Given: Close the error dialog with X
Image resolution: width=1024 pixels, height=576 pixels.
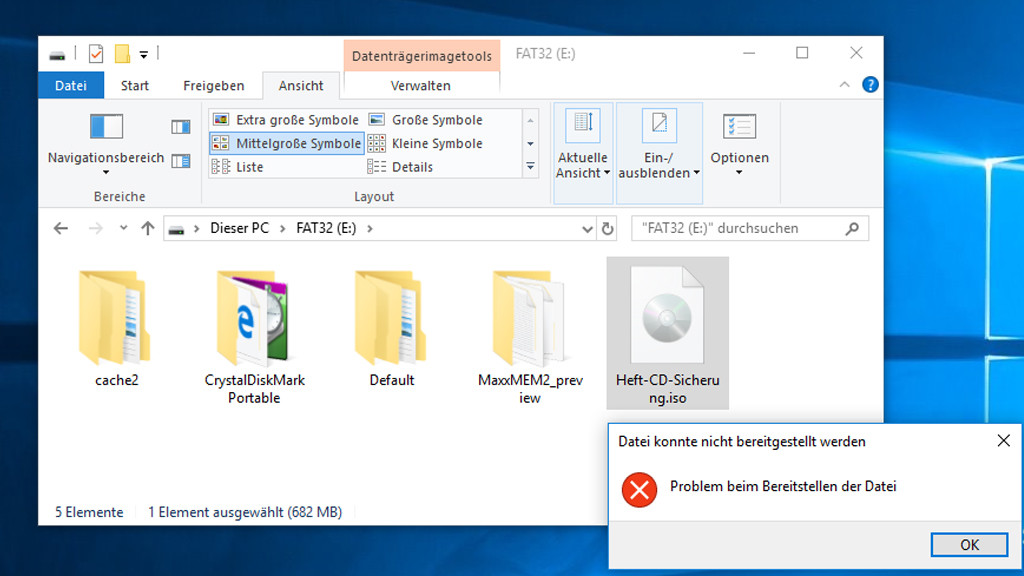Looking at the screenshot, I should point(1004,441).
